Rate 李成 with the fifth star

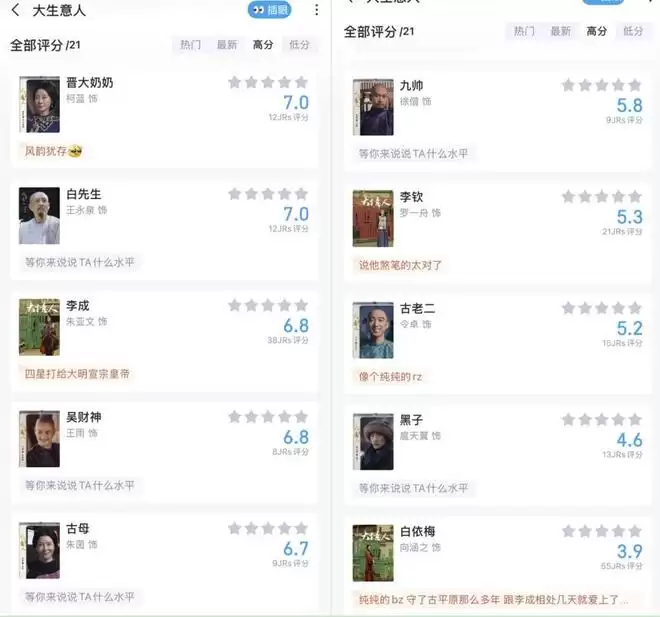coord(301,305)
